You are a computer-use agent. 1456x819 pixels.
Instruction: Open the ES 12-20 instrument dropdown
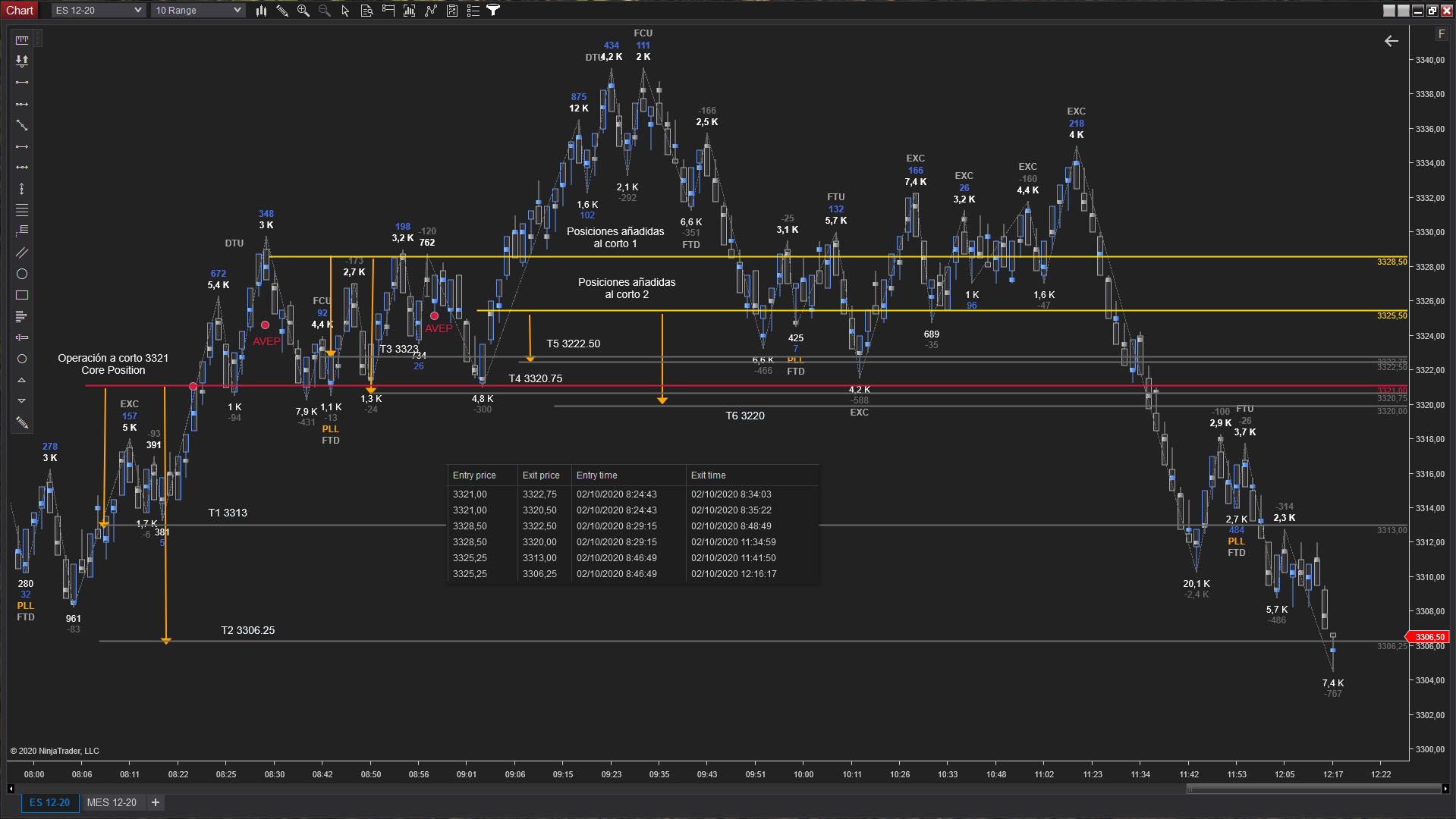coord(98,11)
